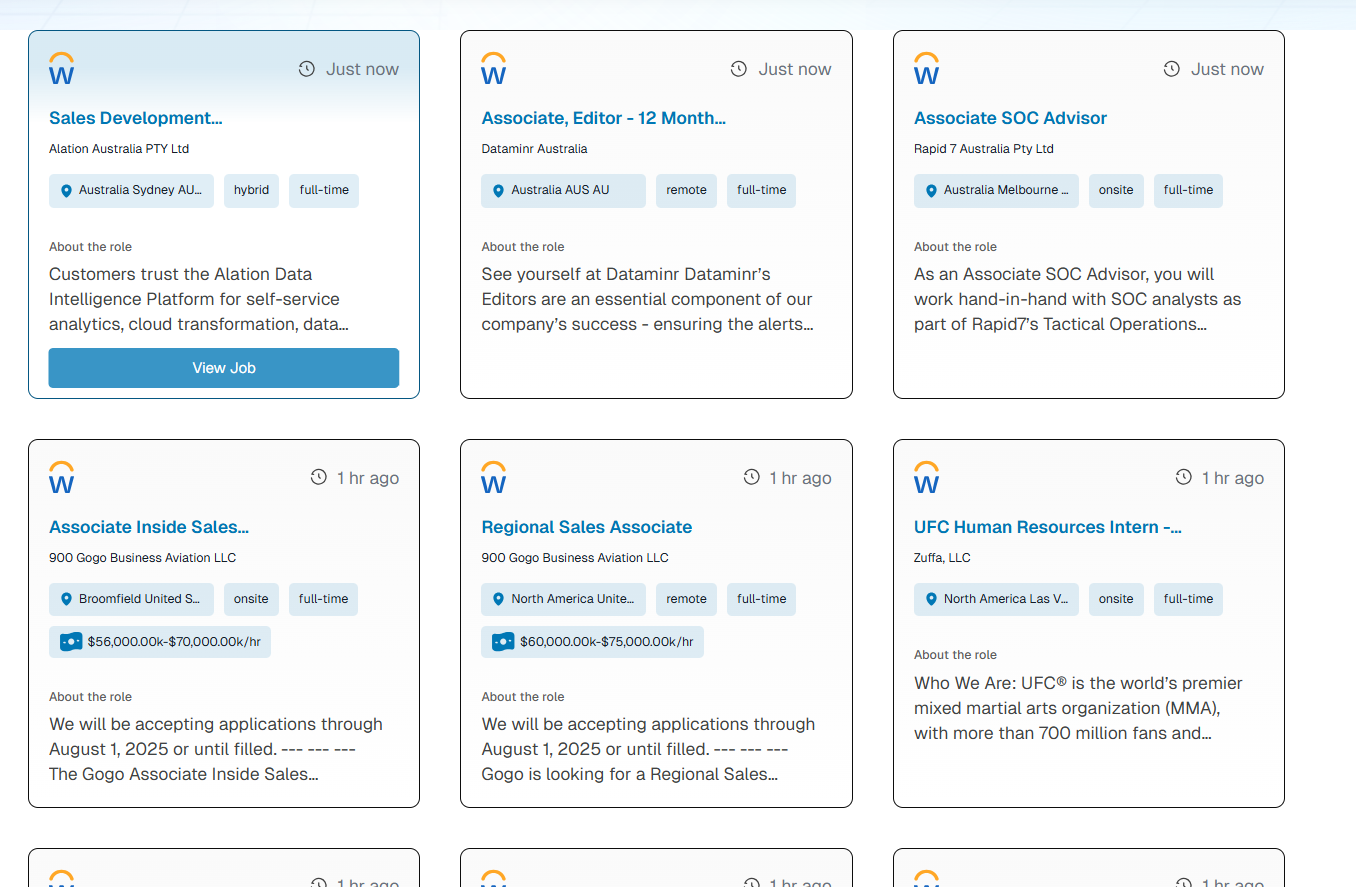The image size is (1356, 887).
Task: Click full-time tag on UFC Human Resources card
Action: tap(1188, 599)
